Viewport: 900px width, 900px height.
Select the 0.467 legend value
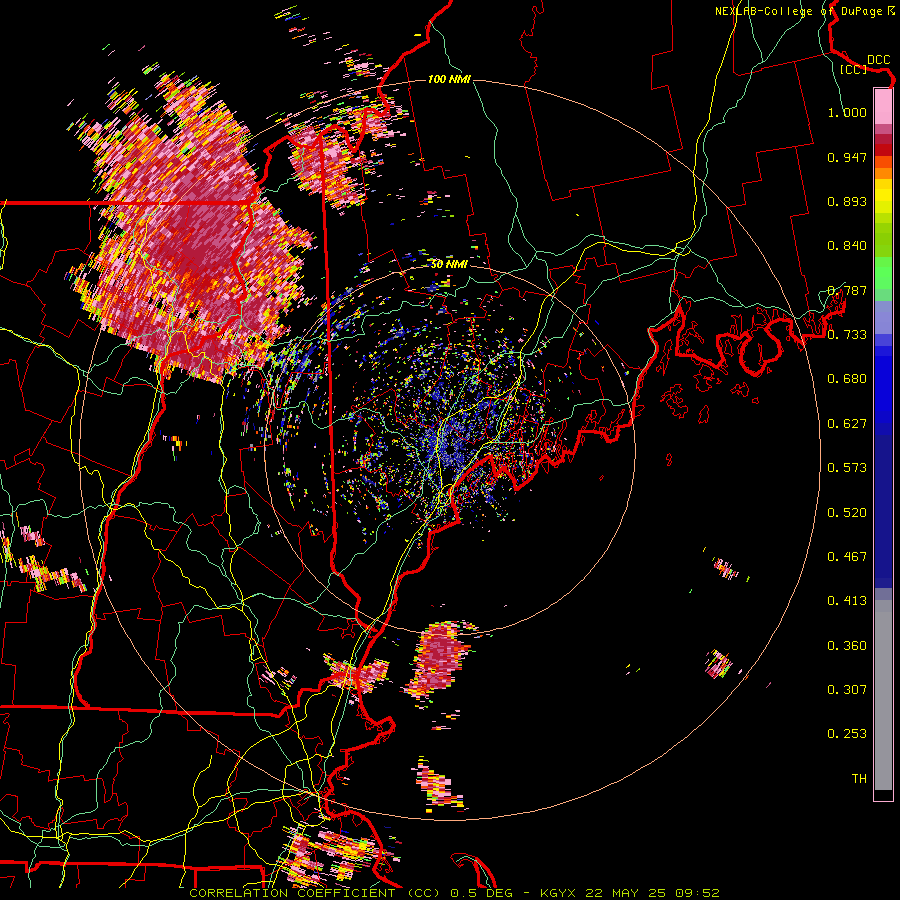point(847,557)
